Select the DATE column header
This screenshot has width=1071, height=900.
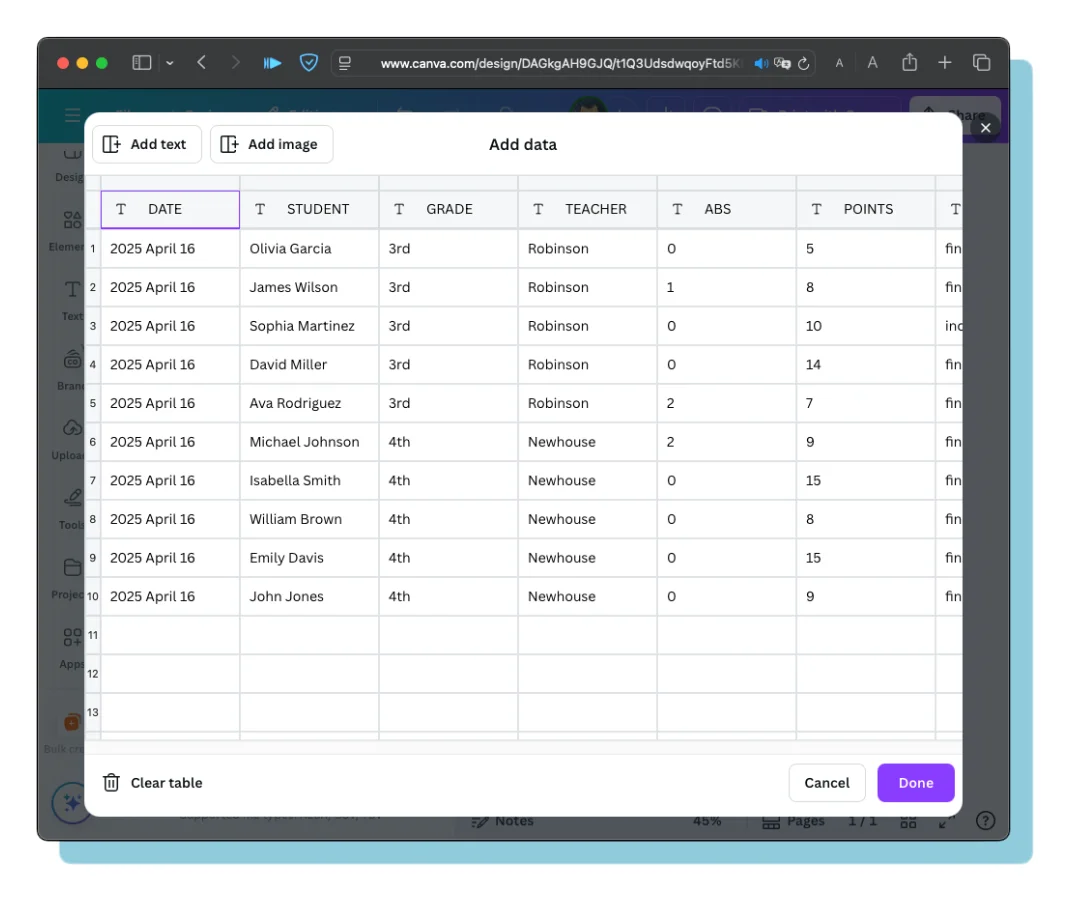click(x=170, y=209)
